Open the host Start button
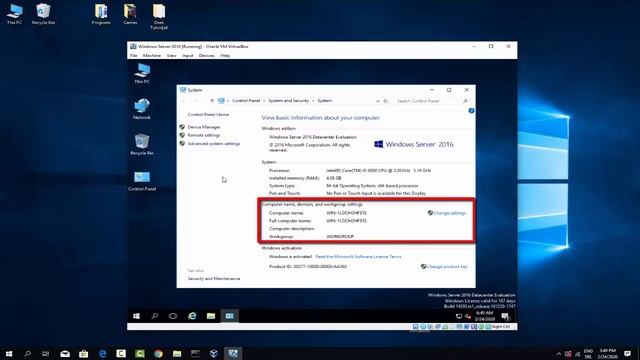Image resolution: width=640 pixels, height=360 pixels. pyautogui.click(x=9, y=353)
